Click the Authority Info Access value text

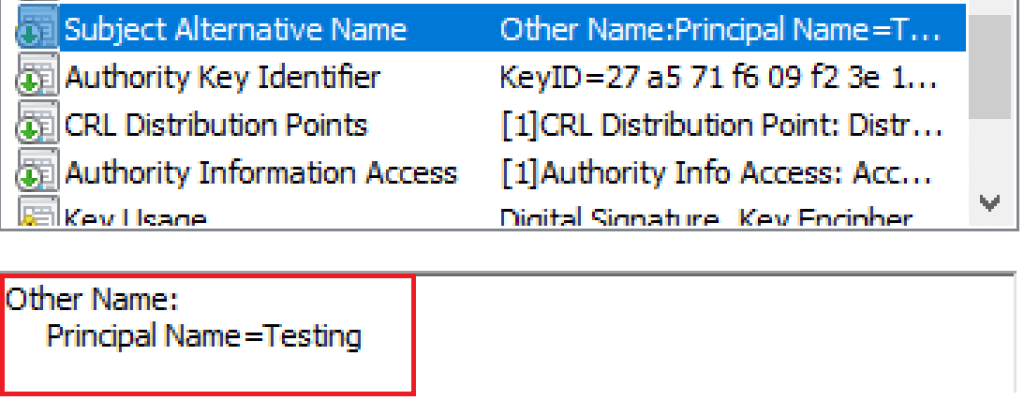716,172
